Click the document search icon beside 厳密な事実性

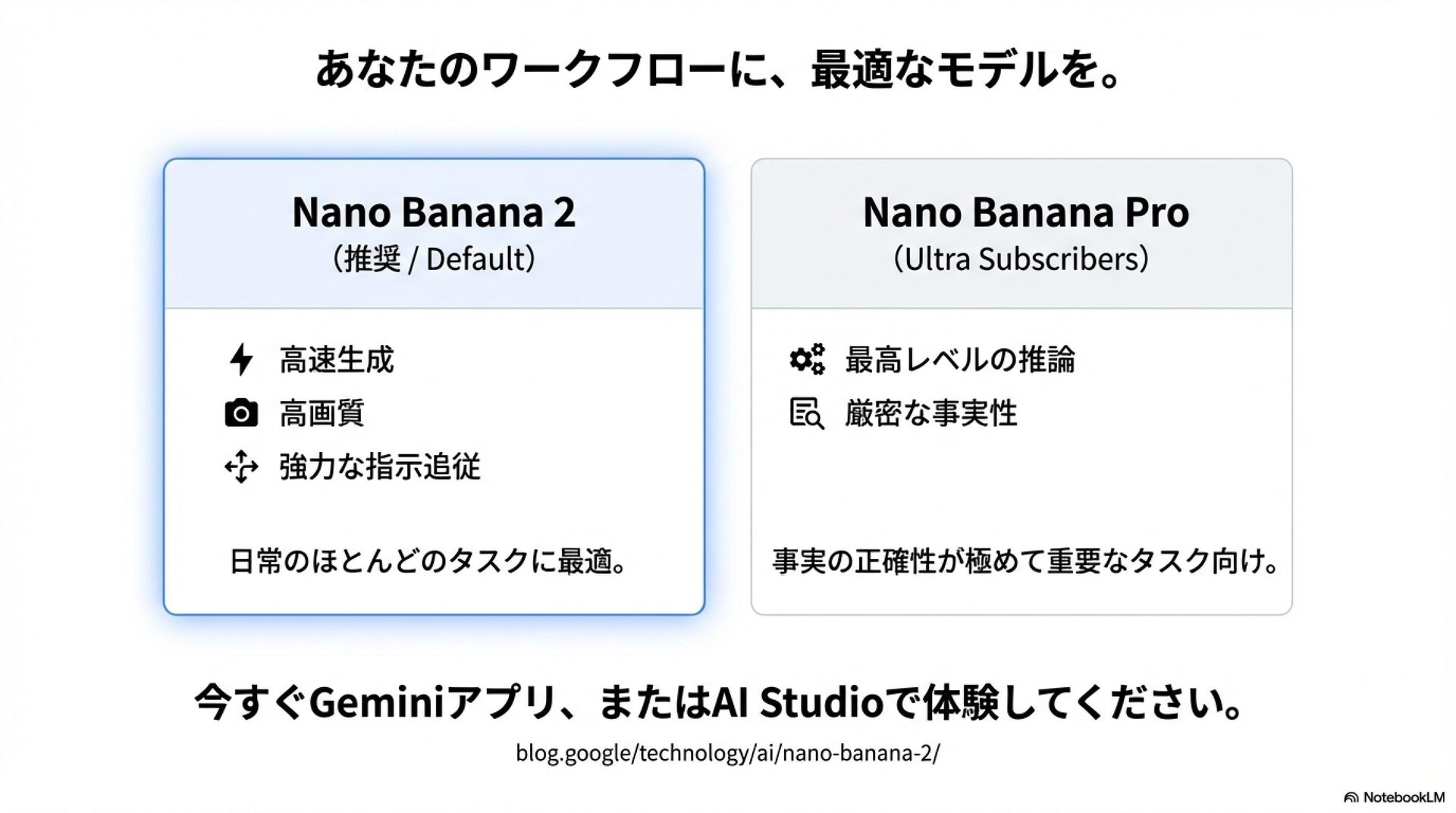807,413
